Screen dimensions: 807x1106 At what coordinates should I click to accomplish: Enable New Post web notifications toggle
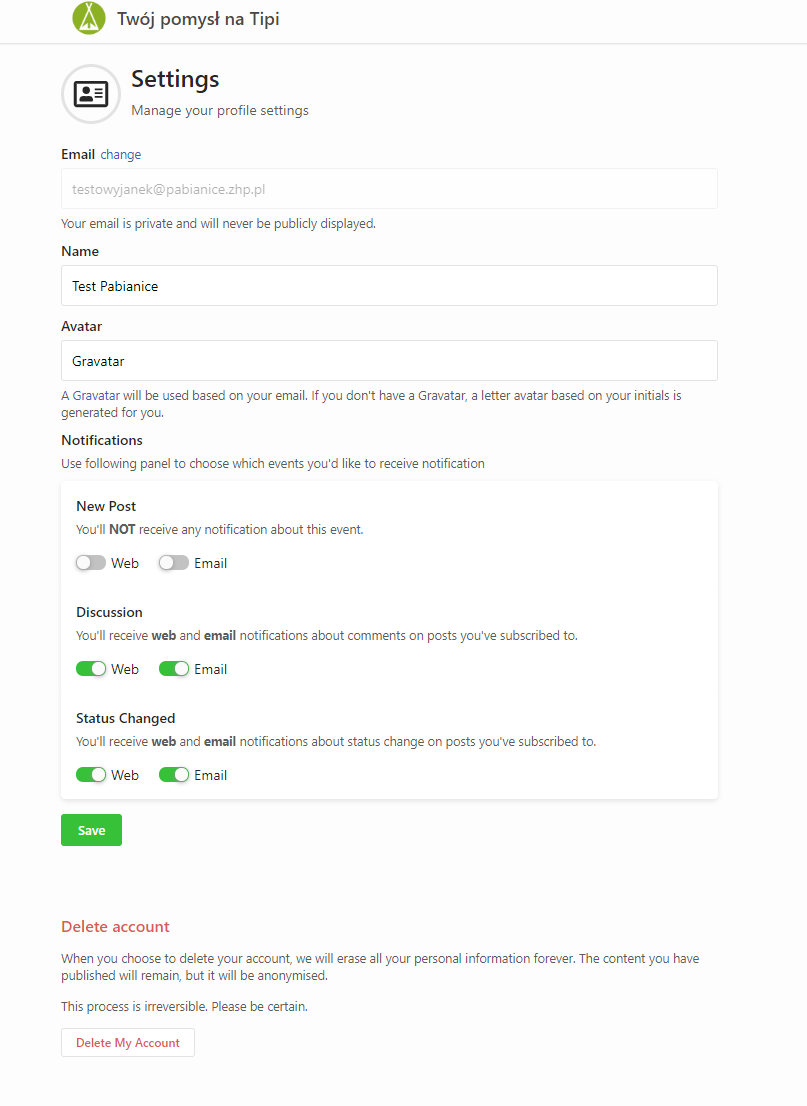[x=91, y=563]
